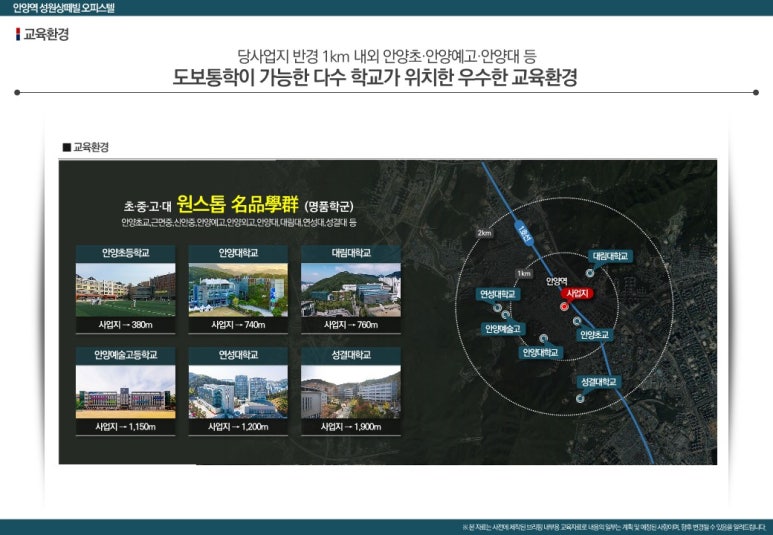
Task: Click the 안양역 station name on map
Action: point(557,282)
